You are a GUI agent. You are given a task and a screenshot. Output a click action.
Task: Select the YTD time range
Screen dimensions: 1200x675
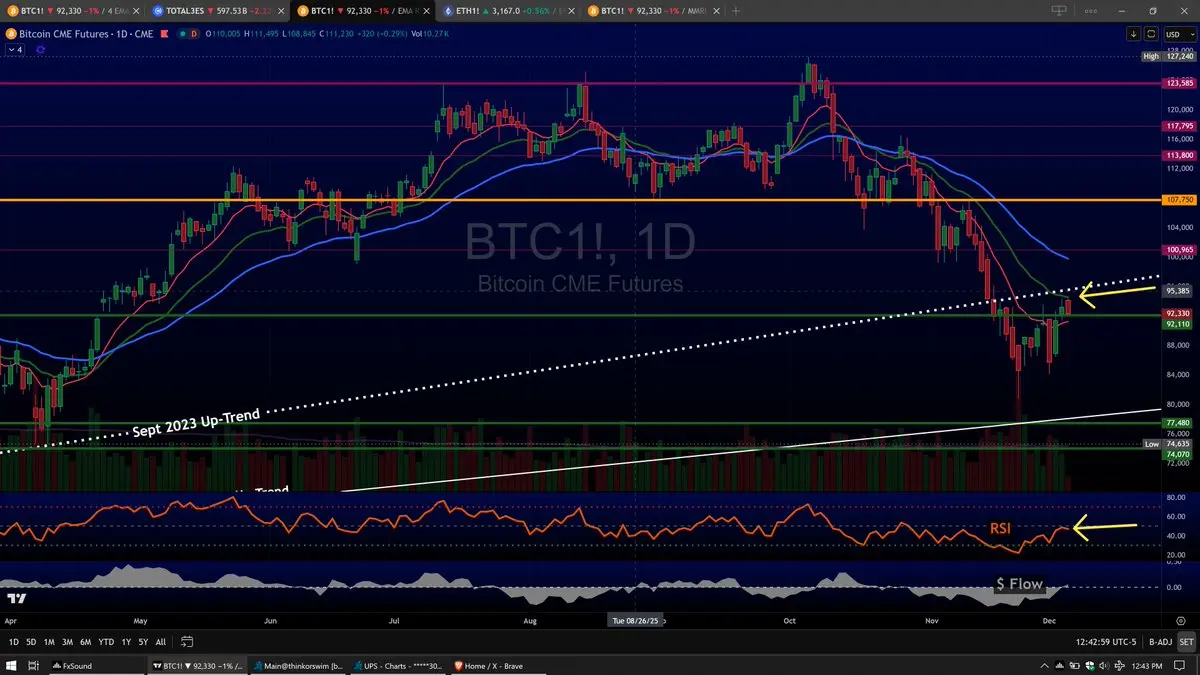[105, 642]
